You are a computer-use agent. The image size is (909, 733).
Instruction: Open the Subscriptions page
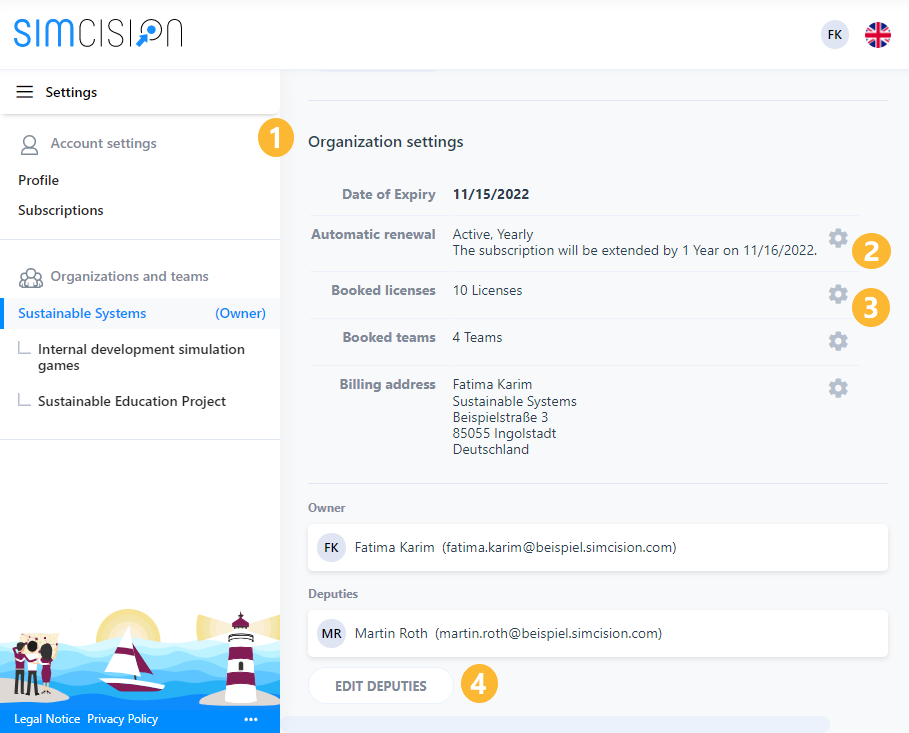coord(61,211)
